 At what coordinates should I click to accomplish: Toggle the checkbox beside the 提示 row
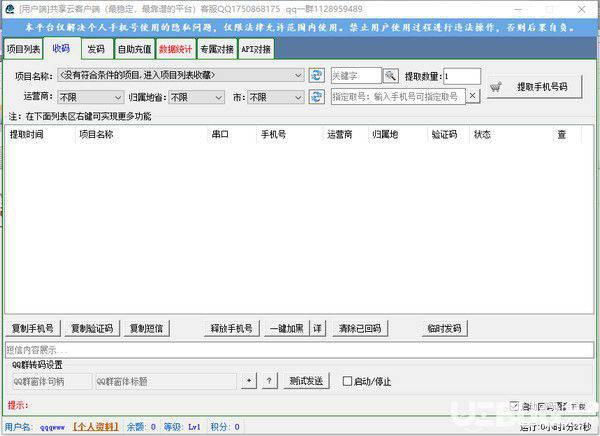coord(514,405)
